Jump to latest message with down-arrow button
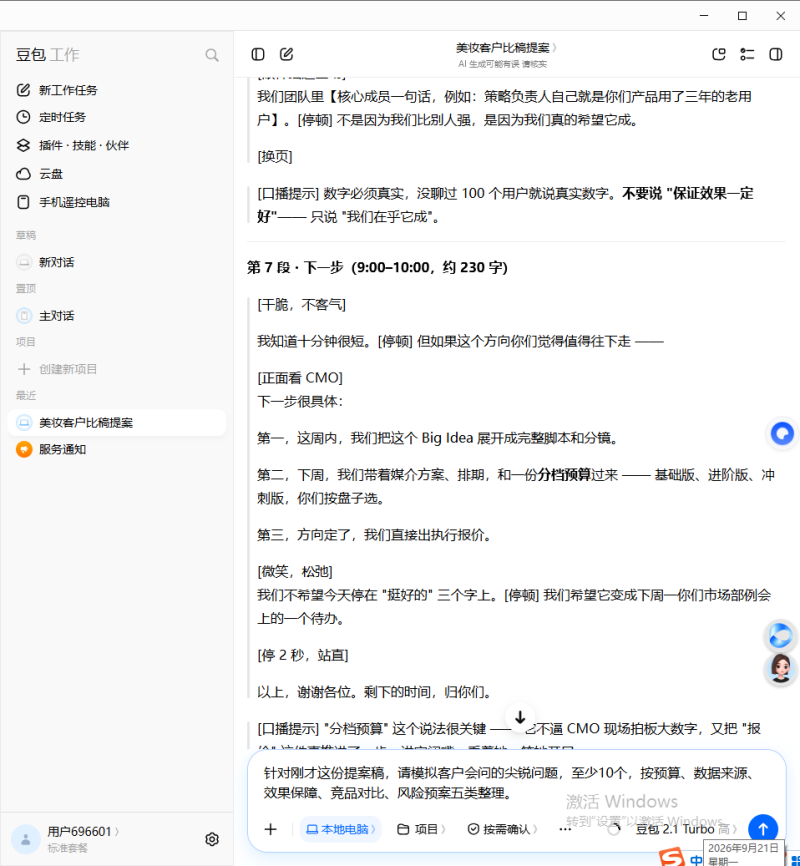The height and width of the screenshot is (866, 800). tap(520, 717)
